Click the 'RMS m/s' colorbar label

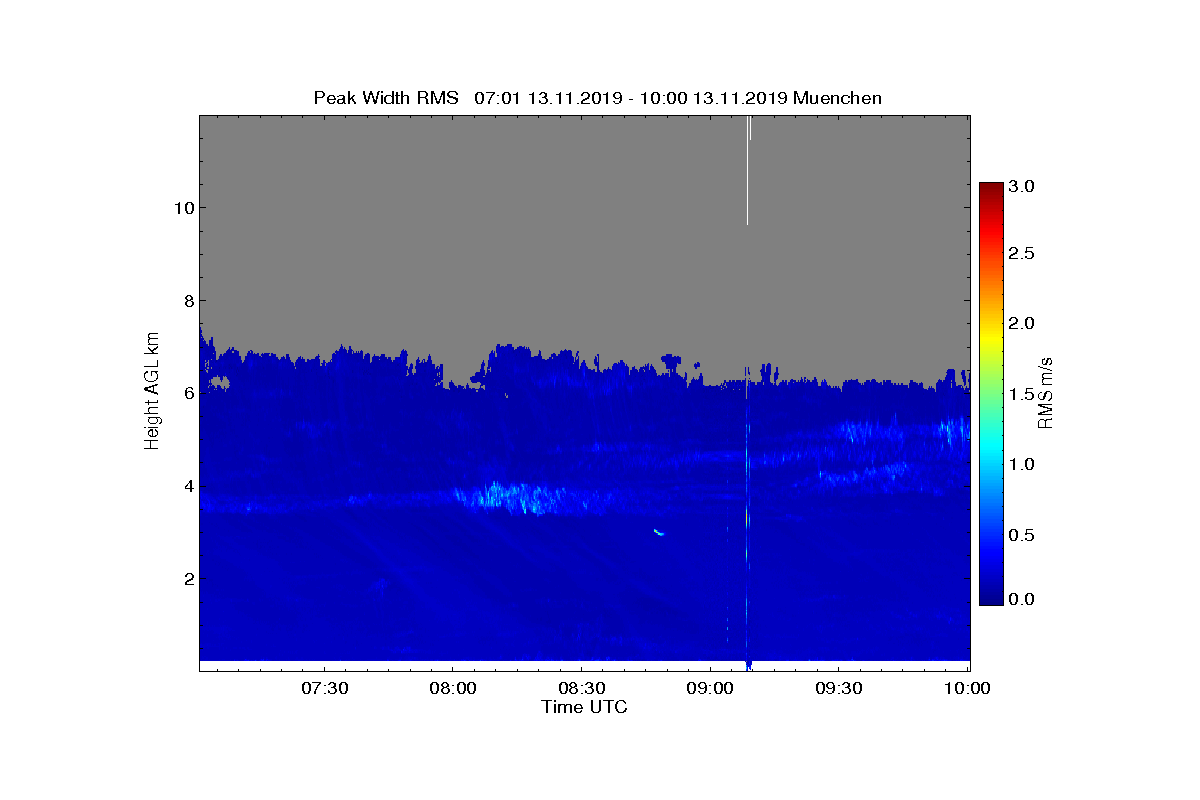[1046, 393]
